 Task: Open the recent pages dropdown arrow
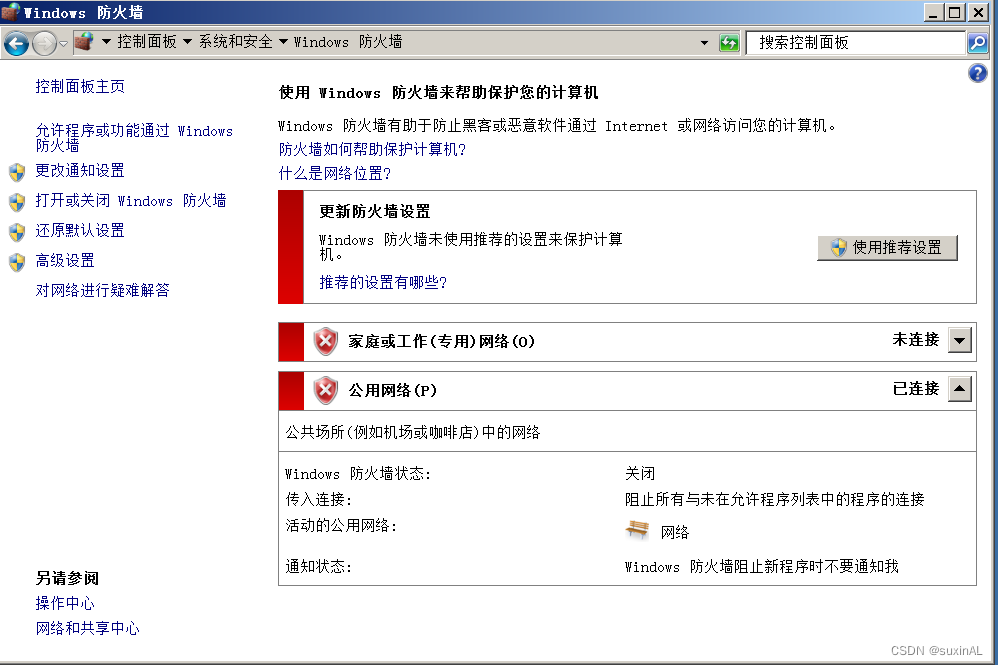click(63, 44)
